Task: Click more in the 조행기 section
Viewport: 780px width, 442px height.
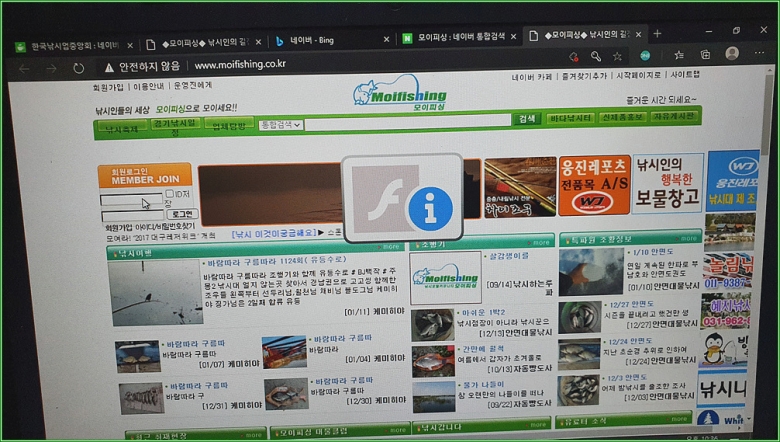Action: [539, 243]
